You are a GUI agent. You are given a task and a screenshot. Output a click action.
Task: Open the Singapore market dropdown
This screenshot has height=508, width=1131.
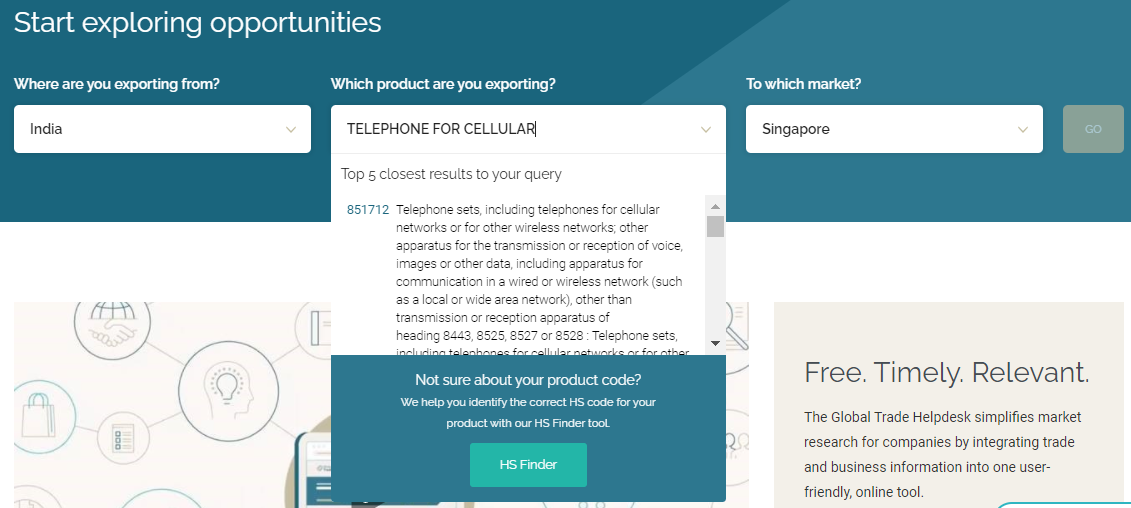point(894,129)
